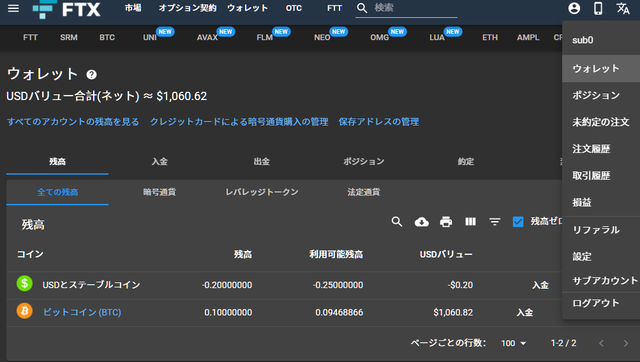Switch to the ポジション tab
Screen dimensions: 640x362
coord(363,162)
